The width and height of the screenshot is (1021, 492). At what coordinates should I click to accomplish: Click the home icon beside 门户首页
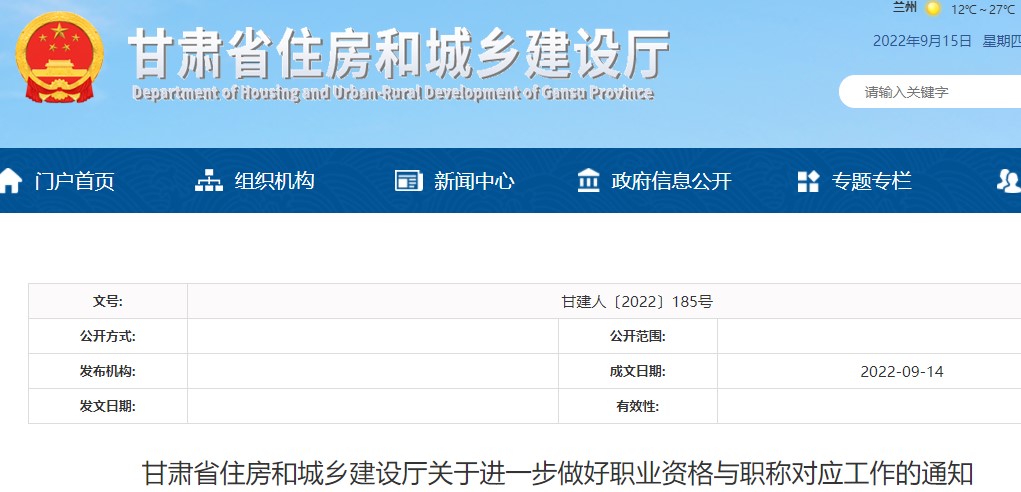(x=10, y=181)
